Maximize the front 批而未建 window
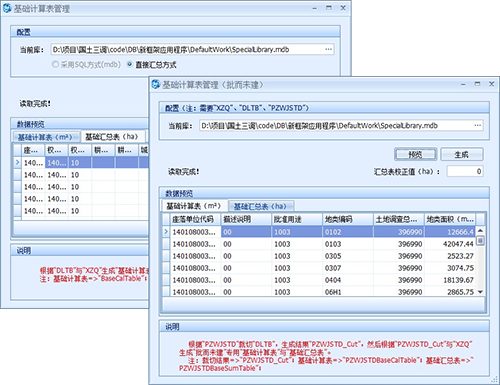This screenshot has height=385, width=500. pyautogui.click(x=477, y=84)
